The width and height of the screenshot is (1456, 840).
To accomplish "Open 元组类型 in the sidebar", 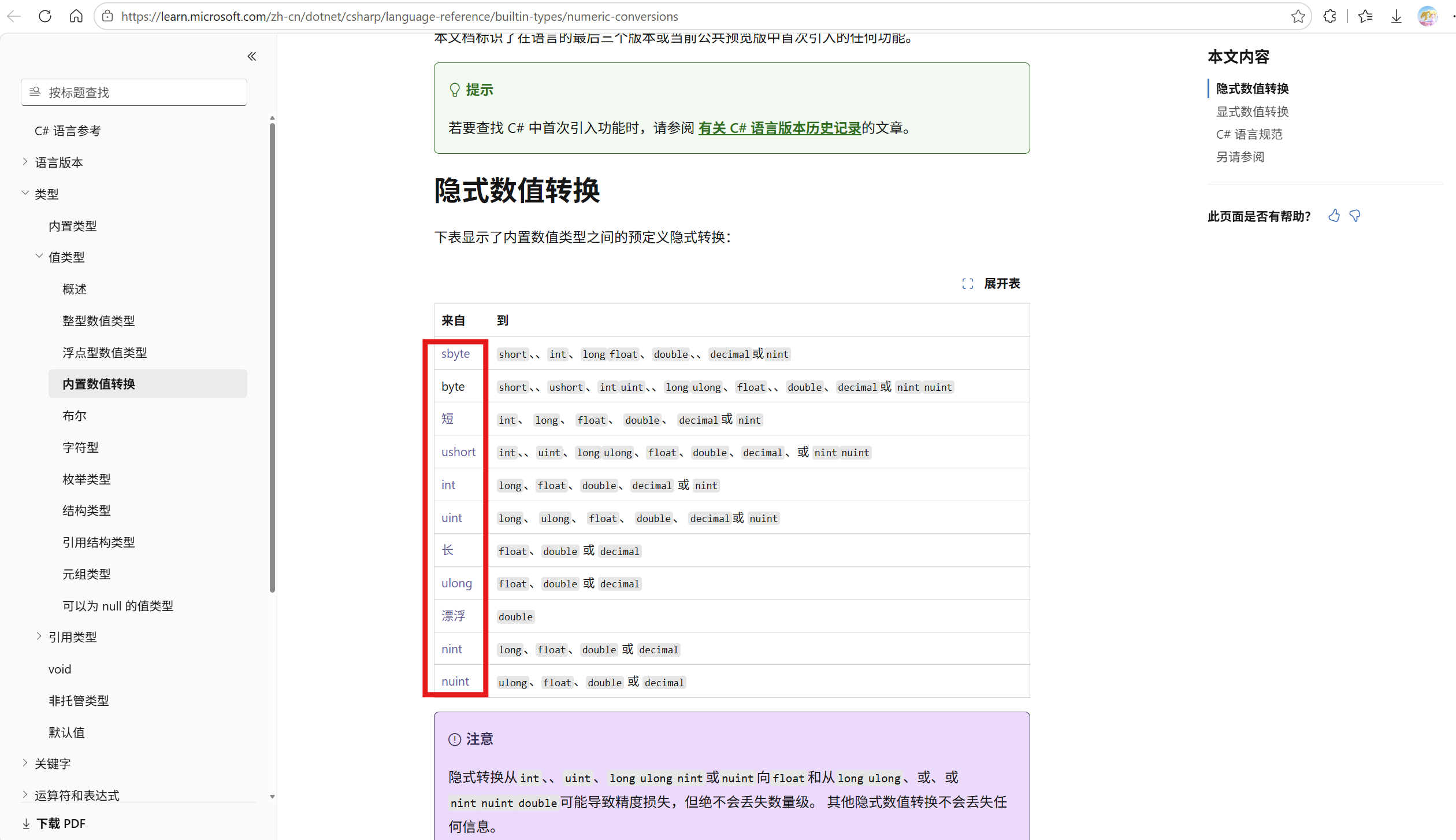I will click(87, 574).
